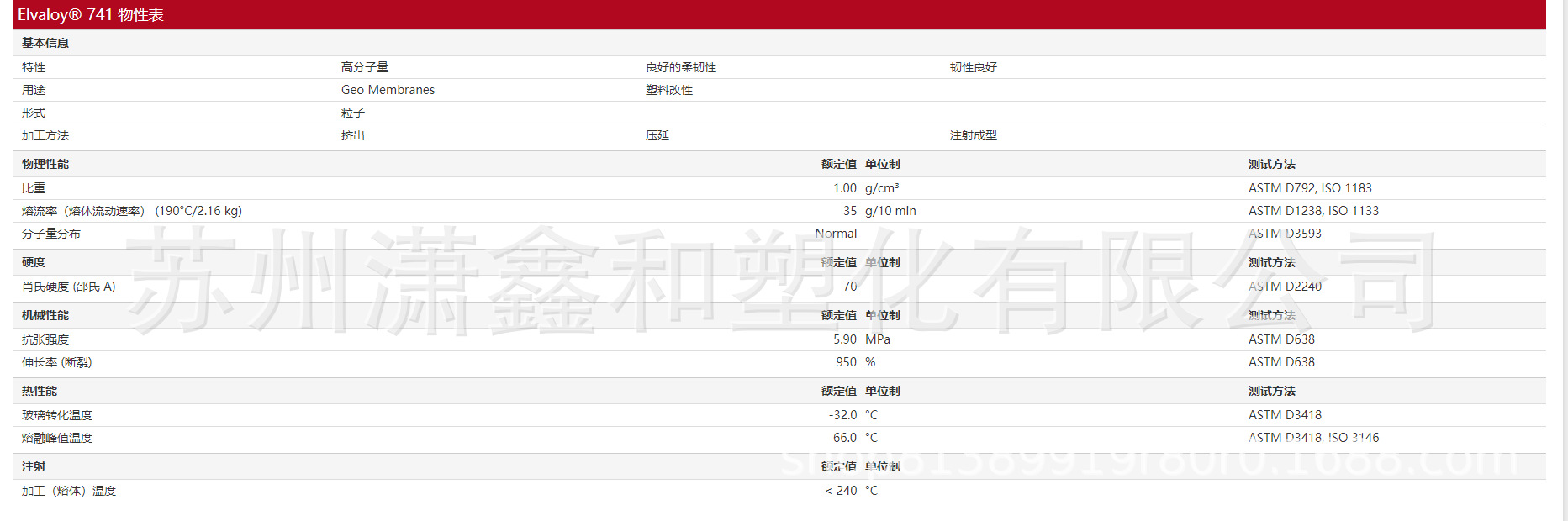
Task: Select the elongation value "950"
Action: (847, 362)
